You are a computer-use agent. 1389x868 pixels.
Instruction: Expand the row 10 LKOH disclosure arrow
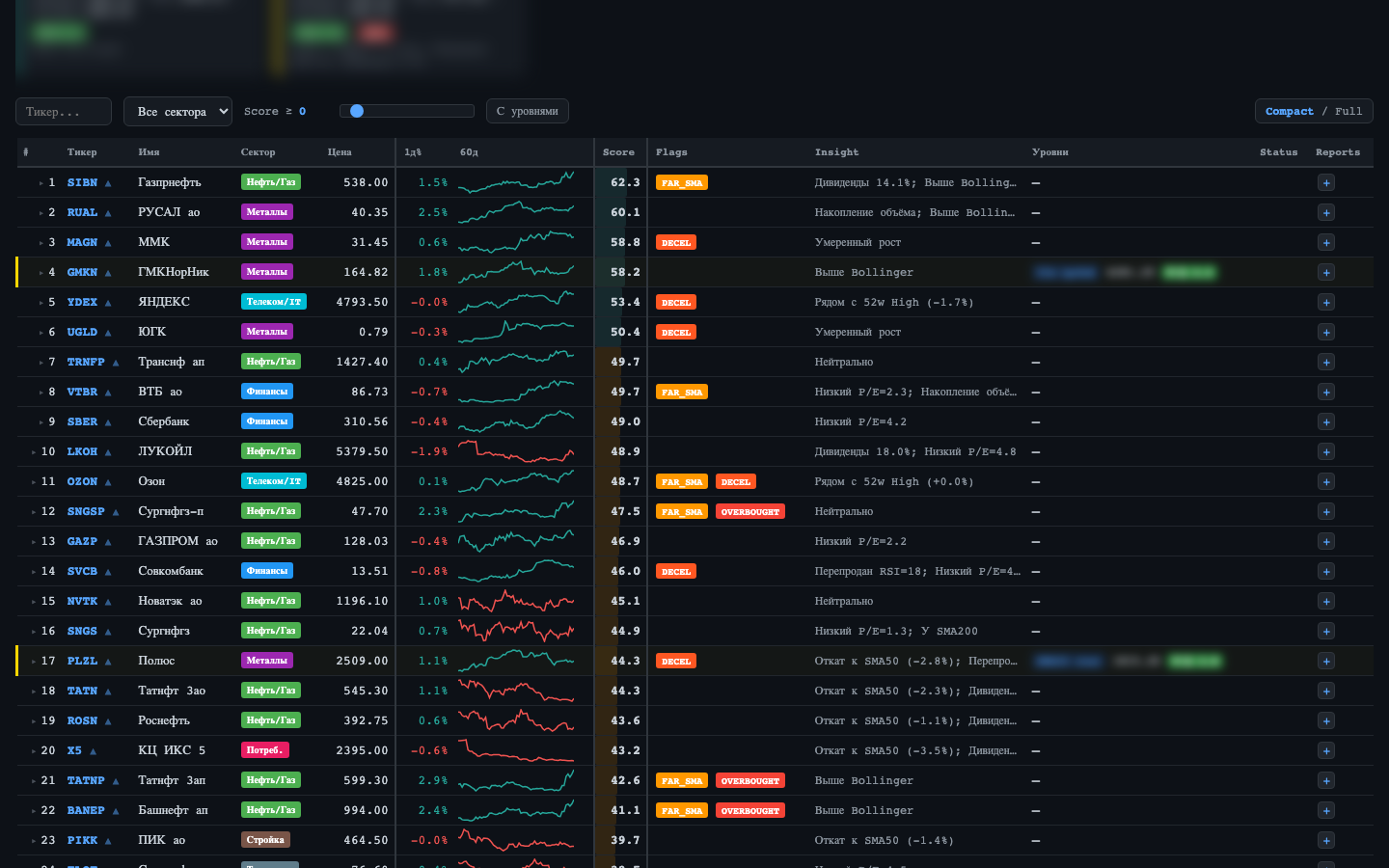pyautogui.click(x=34, y=452)
